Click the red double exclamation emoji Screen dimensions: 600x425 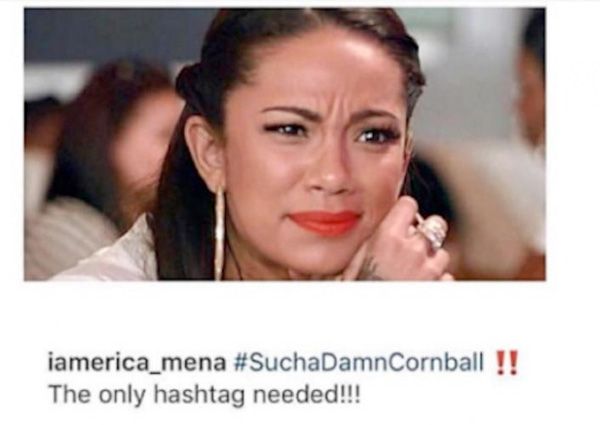[x=507, y=362]
